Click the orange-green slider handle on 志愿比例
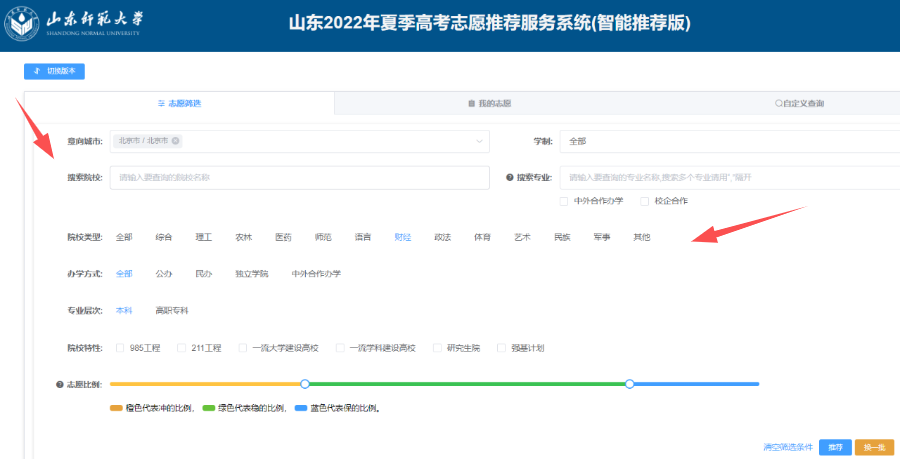 305,384
